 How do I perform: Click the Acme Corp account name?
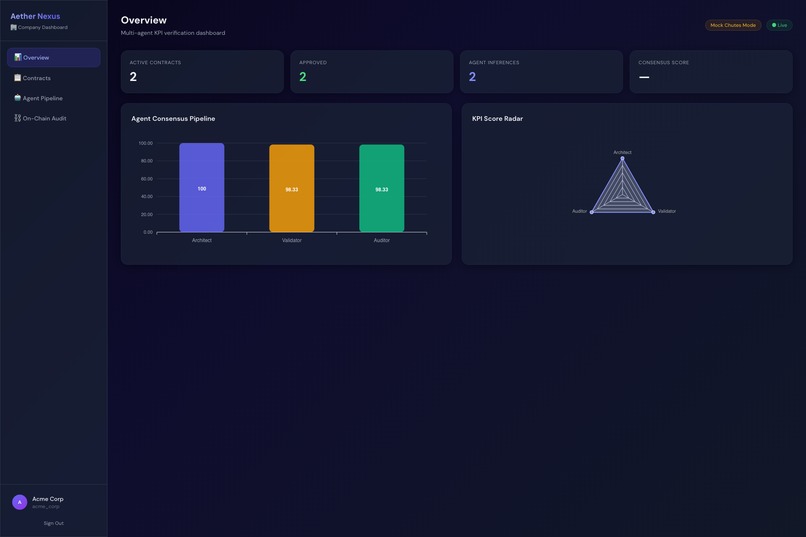point(48,499)
